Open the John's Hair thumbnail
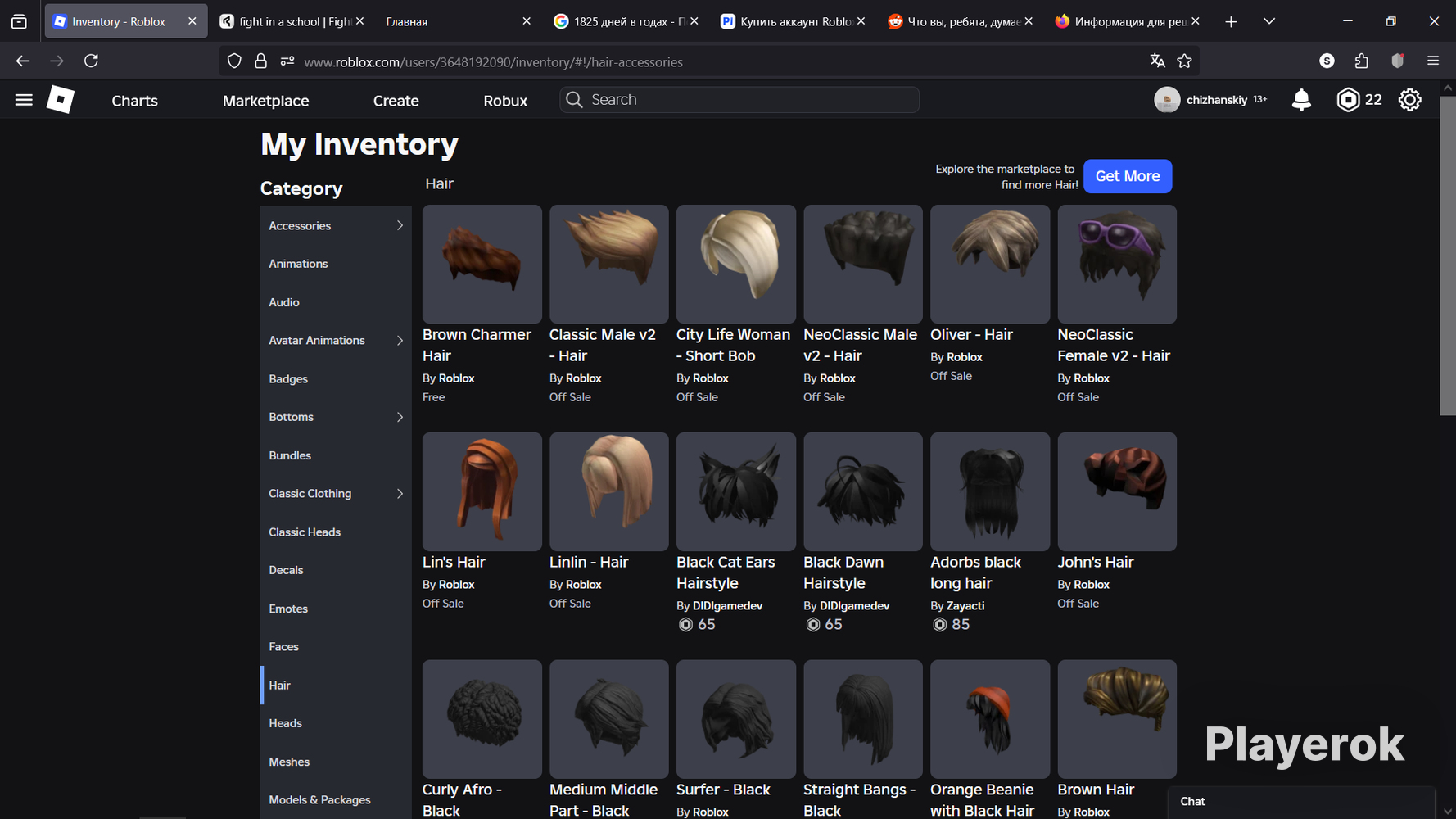The image size is (1456, 819). [1117, 491]
